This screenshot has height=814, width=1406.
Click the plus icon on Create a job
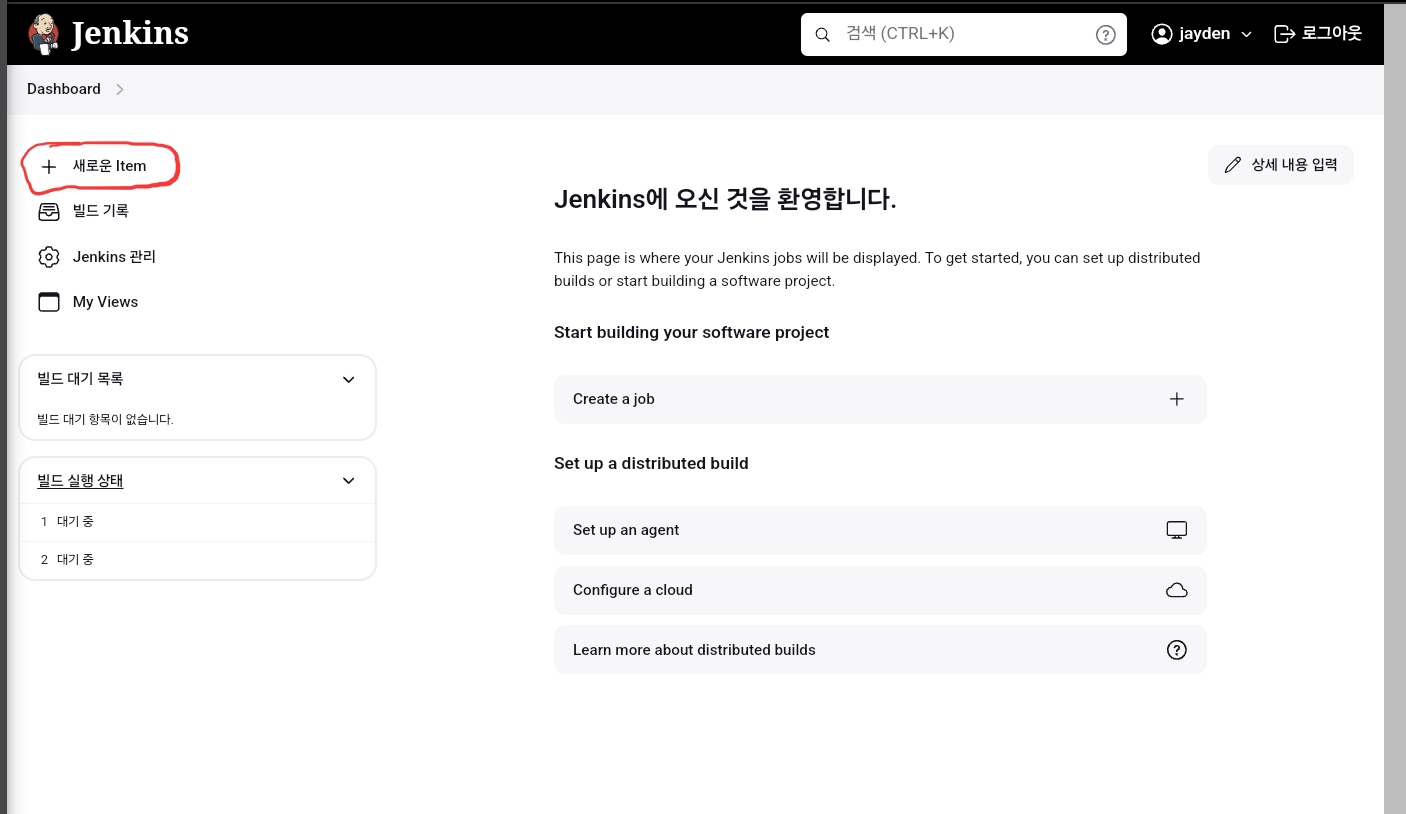(1177, 399)
